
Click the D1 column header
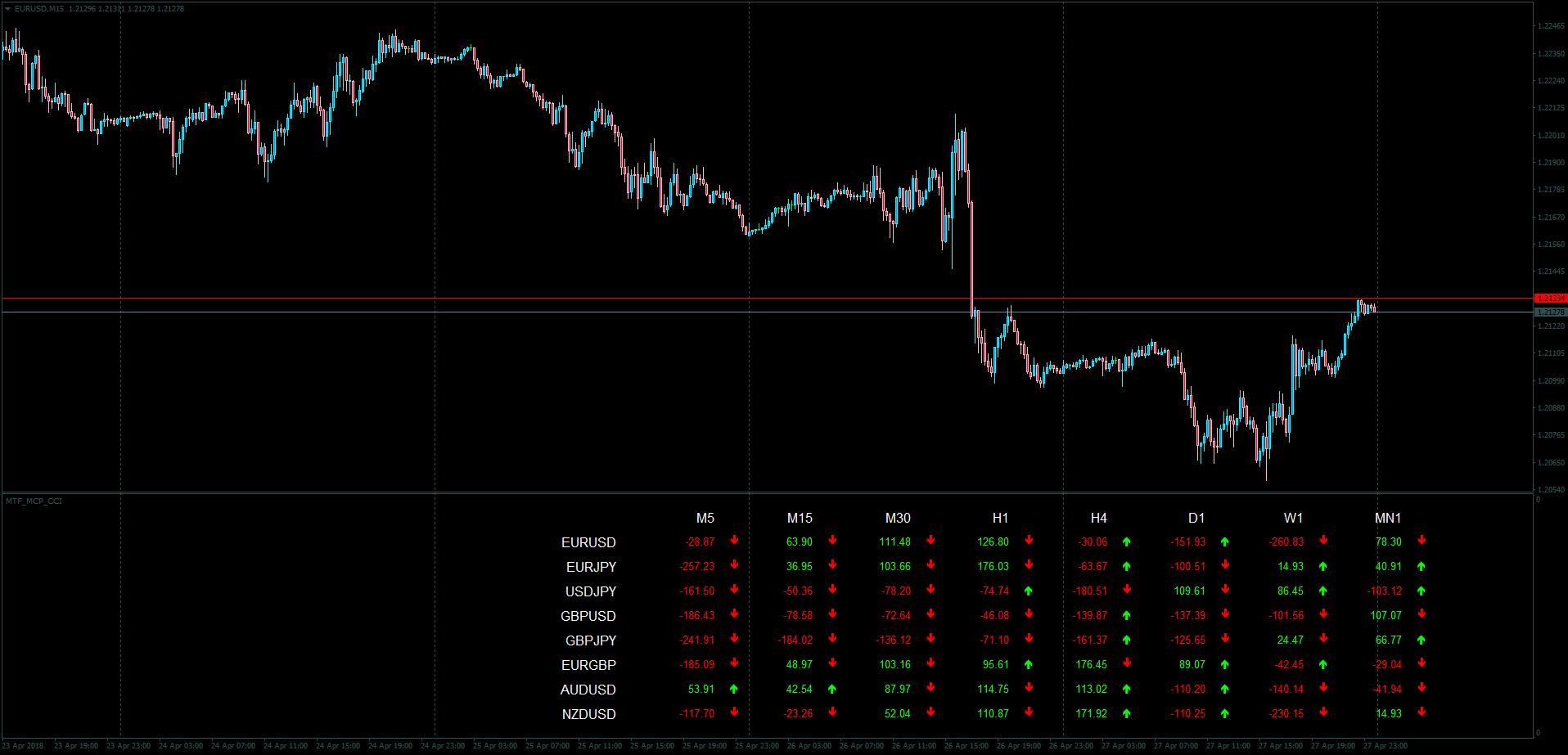1196,518
